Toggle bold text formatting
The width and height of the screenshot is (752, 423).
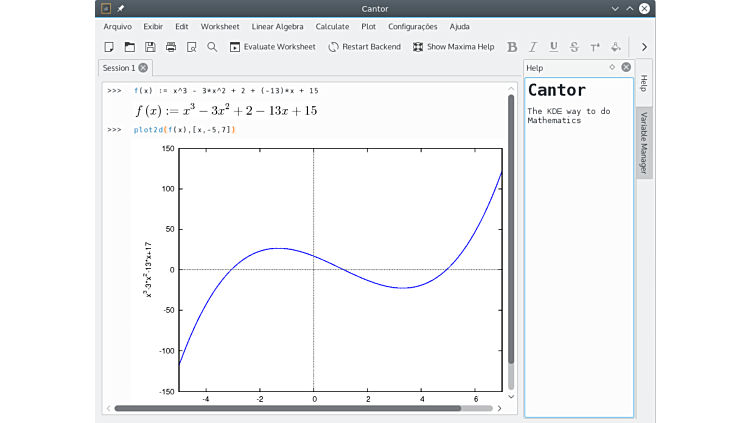[512, 47]
